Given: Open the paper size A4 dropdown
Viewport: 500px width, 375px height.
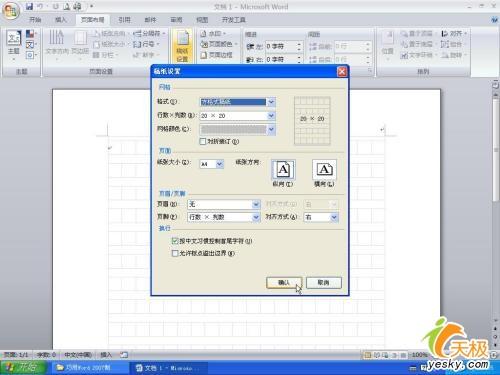Looking at the screenshot, I should (220, 164).
